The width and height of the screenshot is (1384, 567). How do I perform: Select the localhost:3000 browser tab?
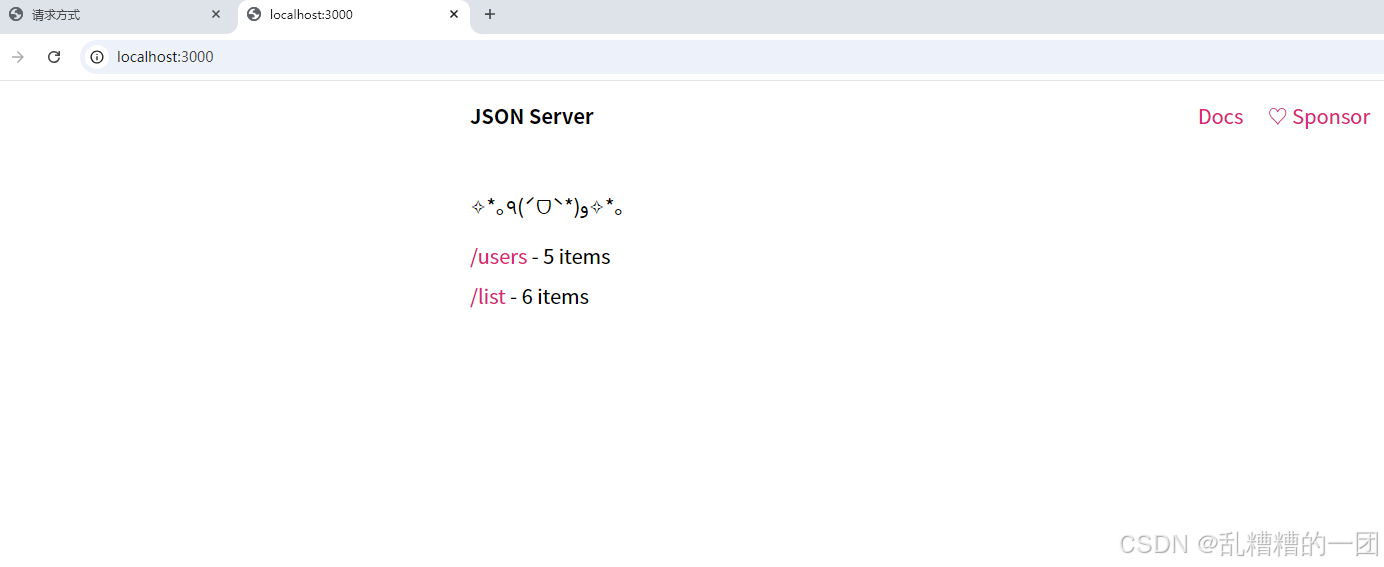coord(354,15)
